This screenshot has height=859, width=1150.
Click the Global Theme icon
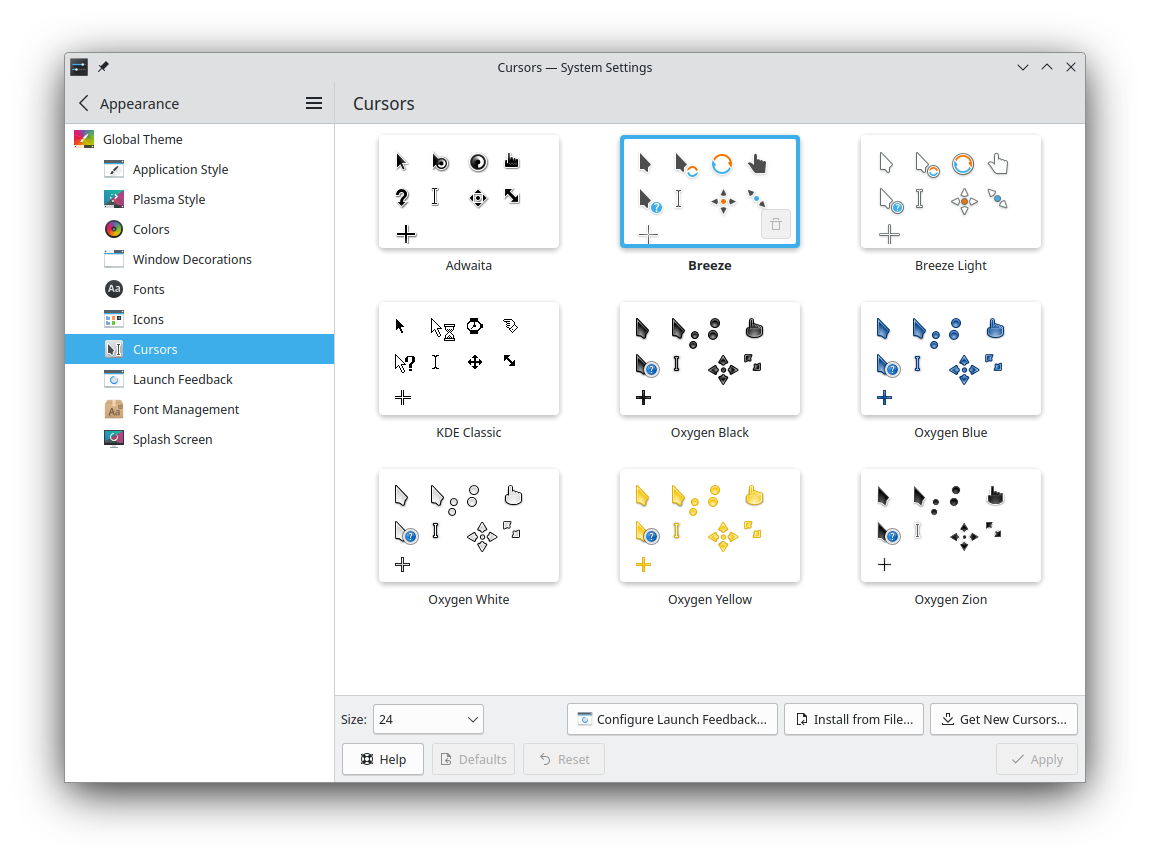[84, 139]
